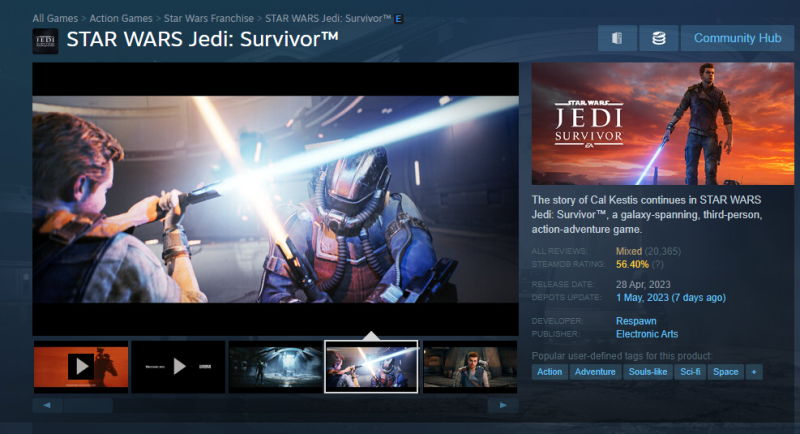Screen dimensions: 800x434
Task: Open the Community Hub
Action: [x=737, y=38]
